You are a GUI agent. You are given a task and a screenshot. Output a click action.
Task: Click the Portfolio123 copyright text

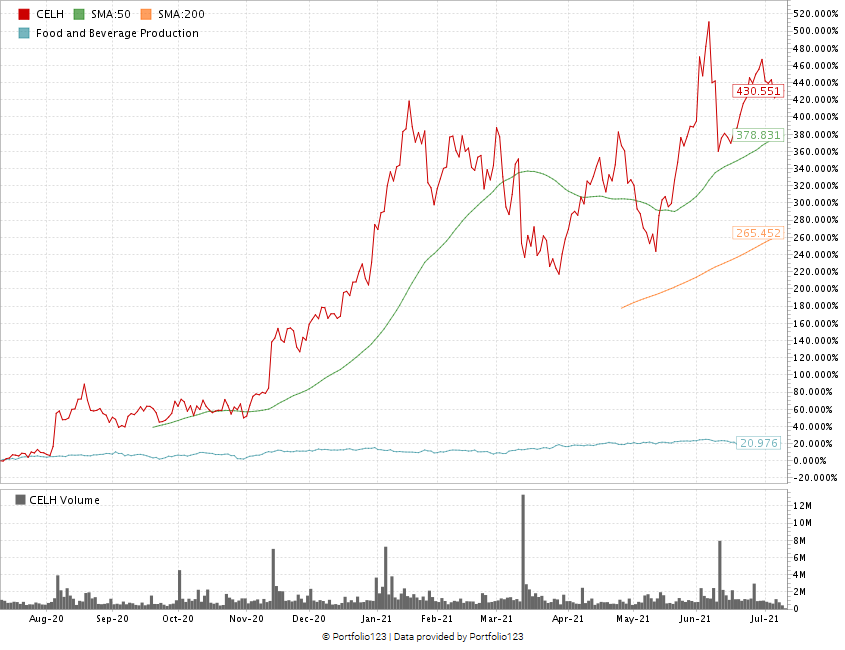(354, 637)
